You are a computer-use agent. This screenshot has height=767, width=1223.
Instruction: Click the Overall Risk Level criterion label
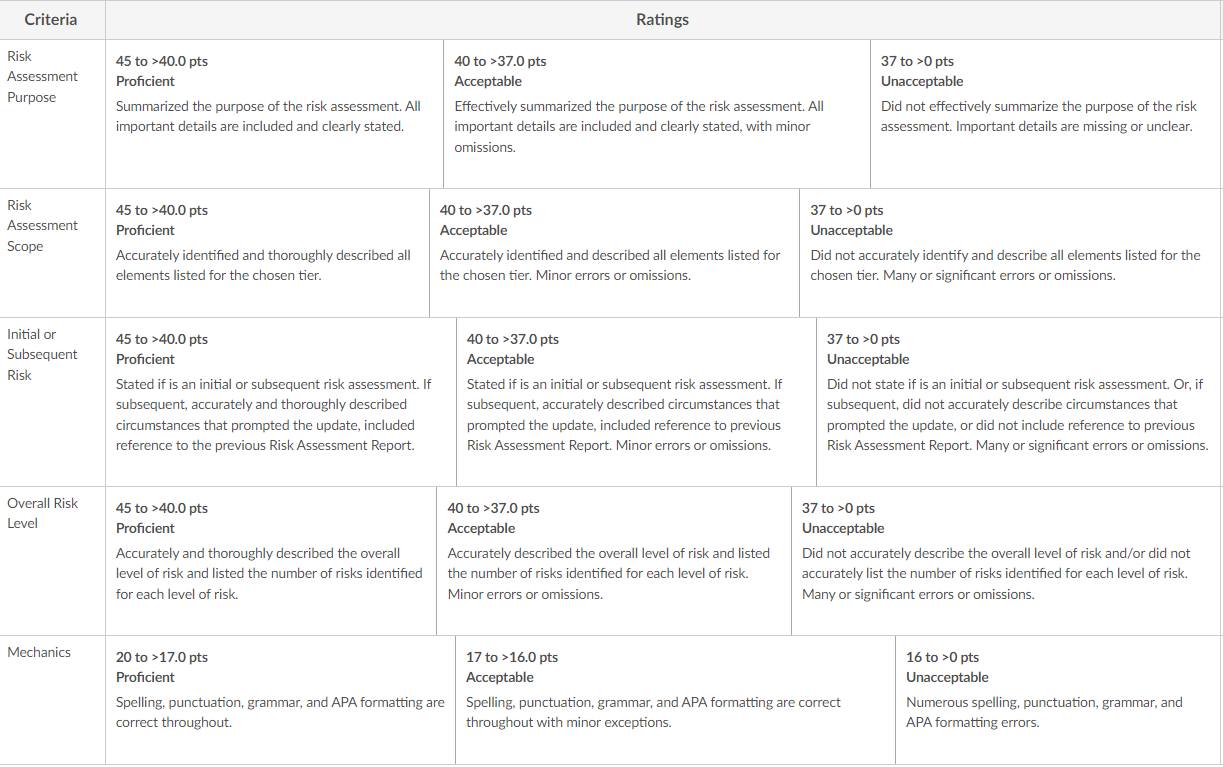(x=42, y=513)
